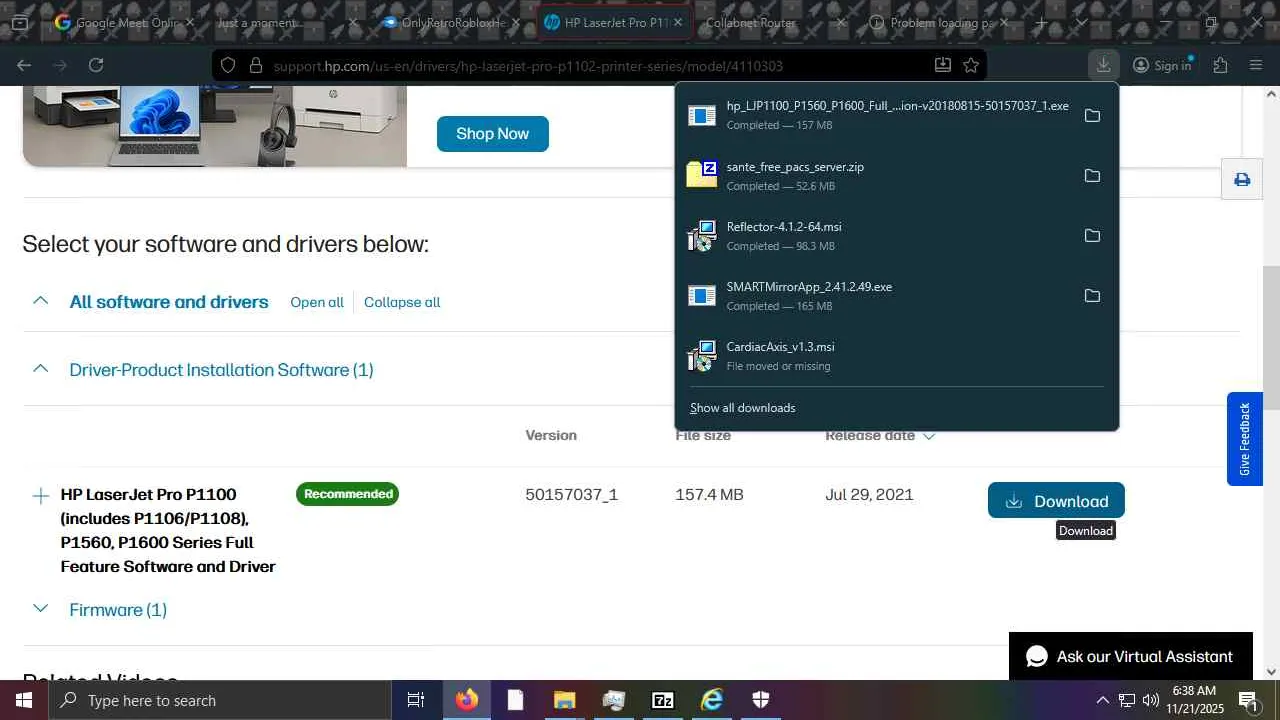Screen dimensions: 1280x720
Task: Open Windows Security from the taskbar
Action: (761, 700)
